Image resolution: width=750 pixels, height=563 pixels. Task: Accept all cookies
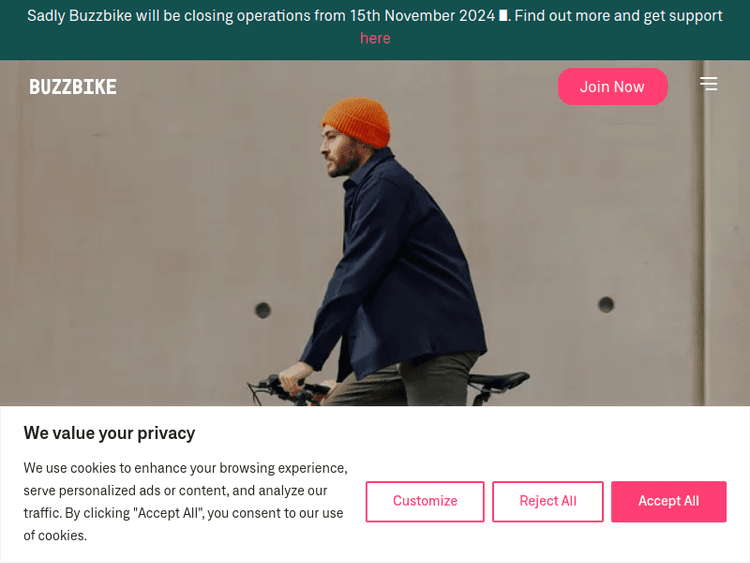(668, 501)
